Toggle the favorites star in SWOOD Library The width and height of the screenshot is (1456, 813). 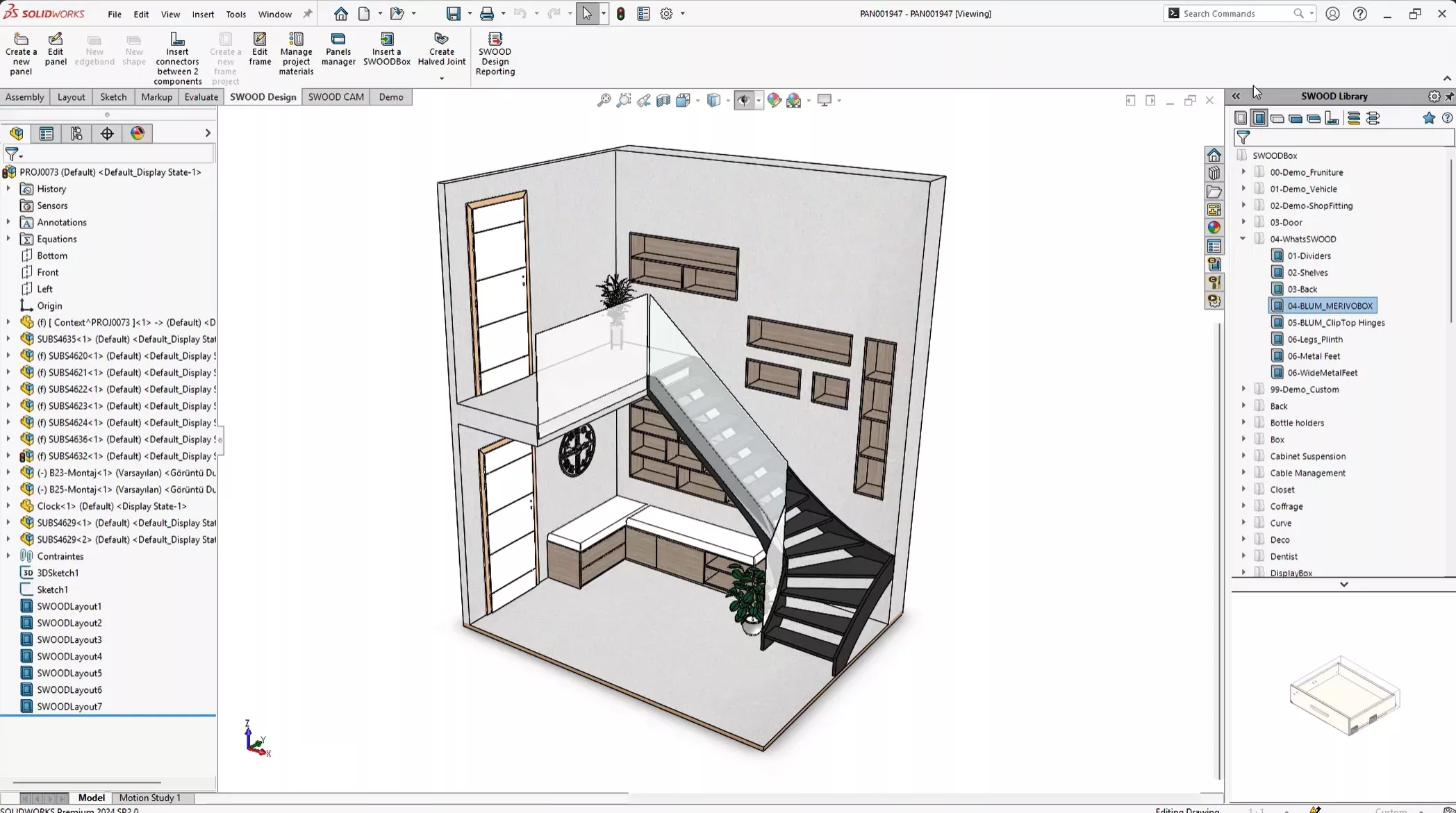1428,118
